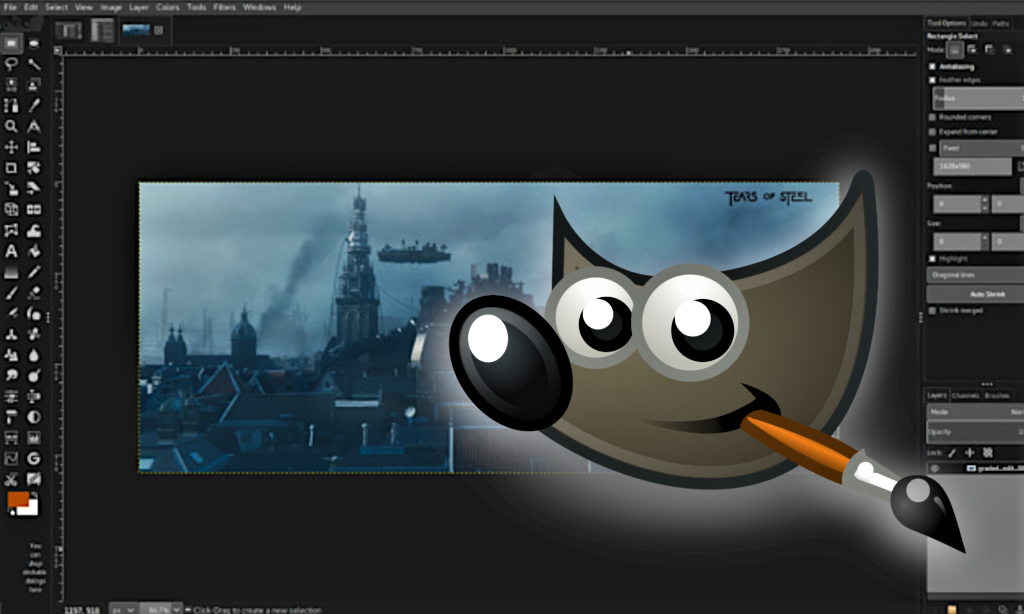The image size is (1024, 614).
Task: Select the Move tool
Action: (11, 147)
